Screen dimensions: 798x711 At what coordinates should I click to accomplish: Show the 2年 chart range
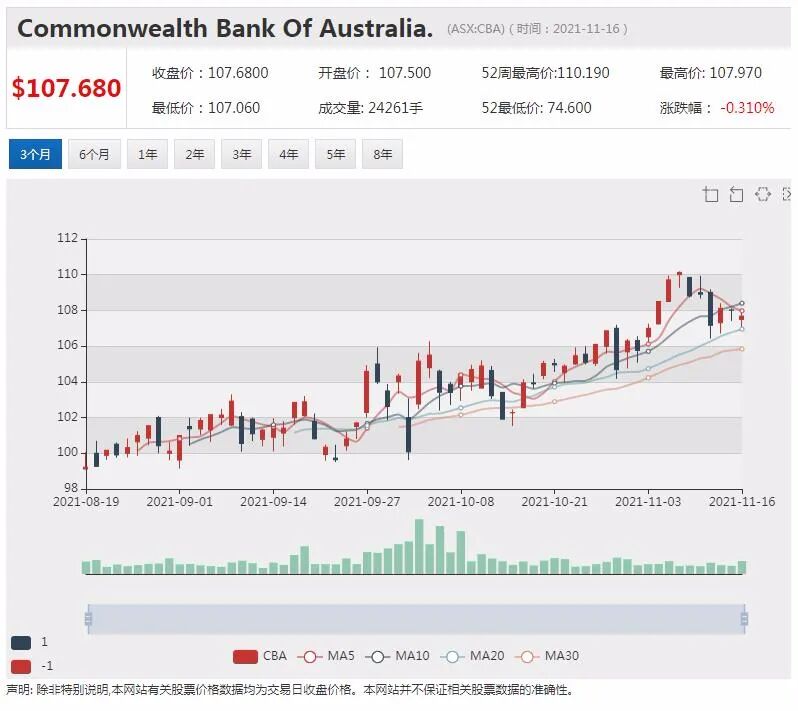coord(194,154)
